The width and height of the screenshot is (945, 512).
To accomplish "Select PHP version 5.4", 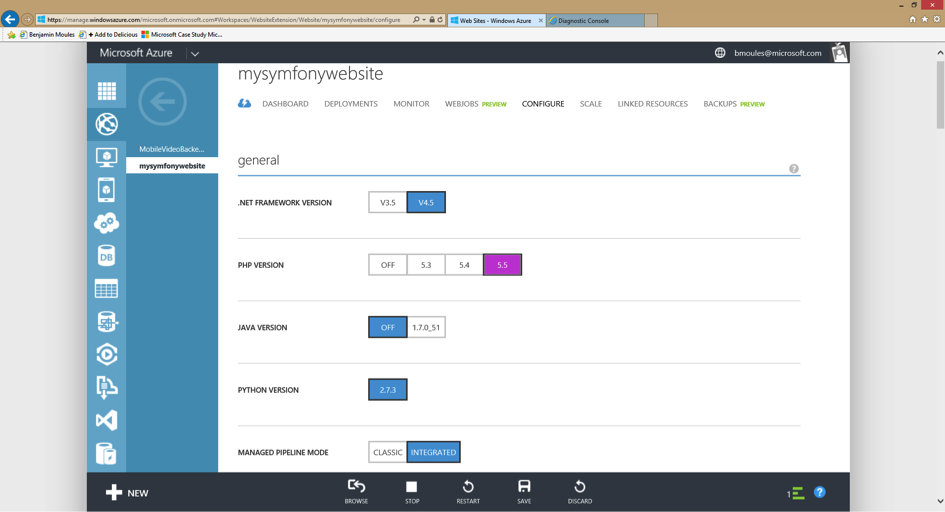I will pyautogui.click(x=464, y=265).
